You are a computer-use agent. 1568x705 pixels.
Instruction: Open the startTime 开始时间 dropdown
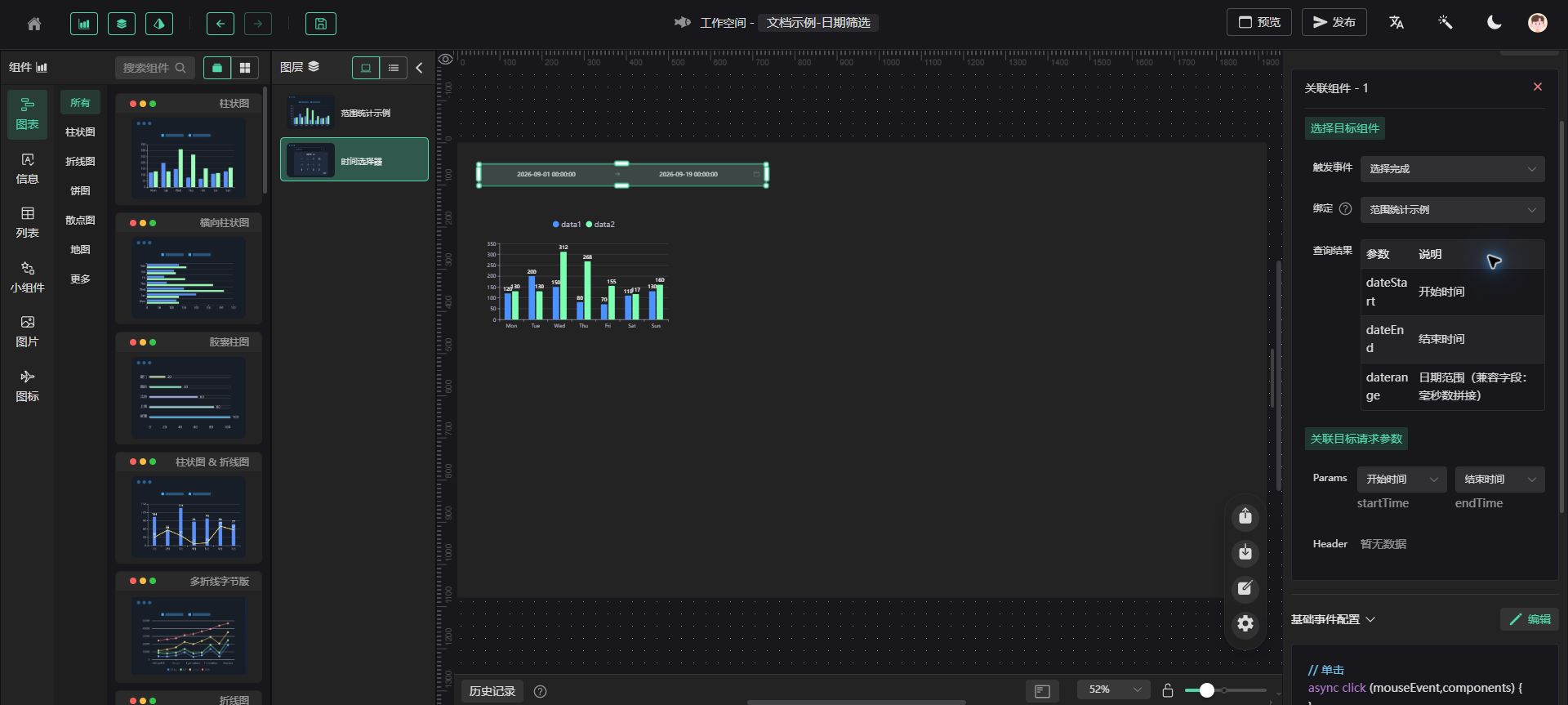1401,479
